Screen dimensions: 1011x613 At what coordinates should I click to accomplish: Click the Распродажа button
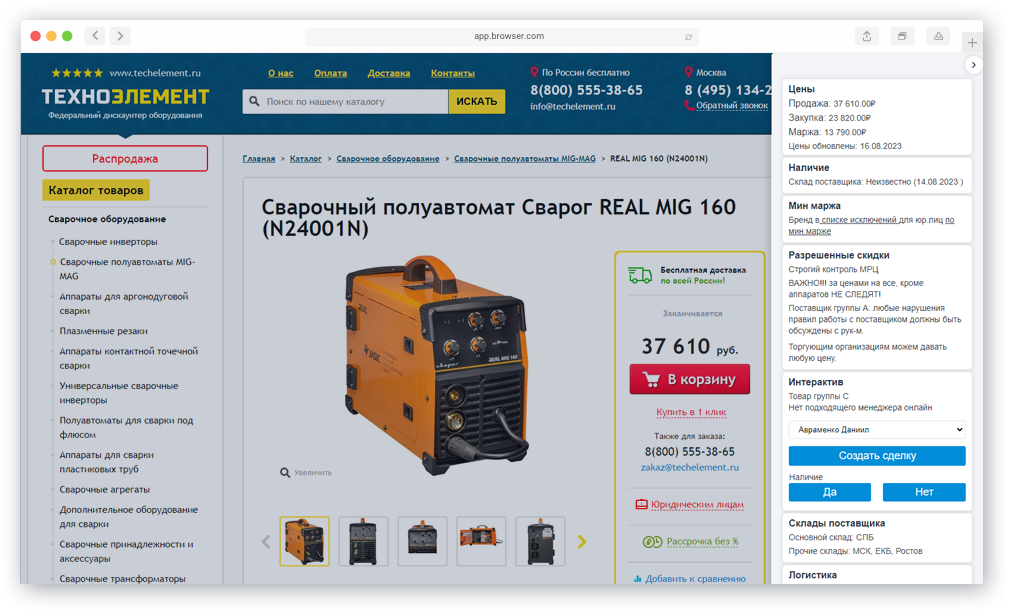[x=125, y=159]
